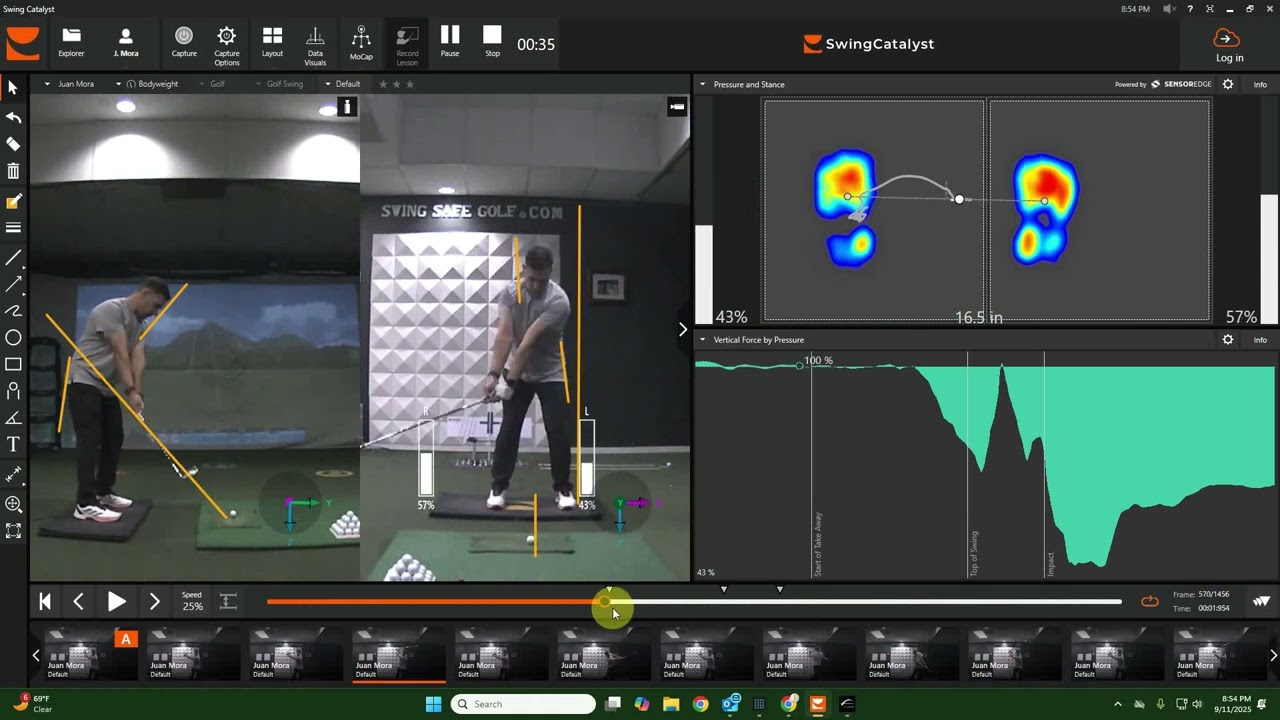The image size is (1280, 720).
Task: Open the Golf sport dropdown
Action: pyautogui.click(x=213, y=84)
